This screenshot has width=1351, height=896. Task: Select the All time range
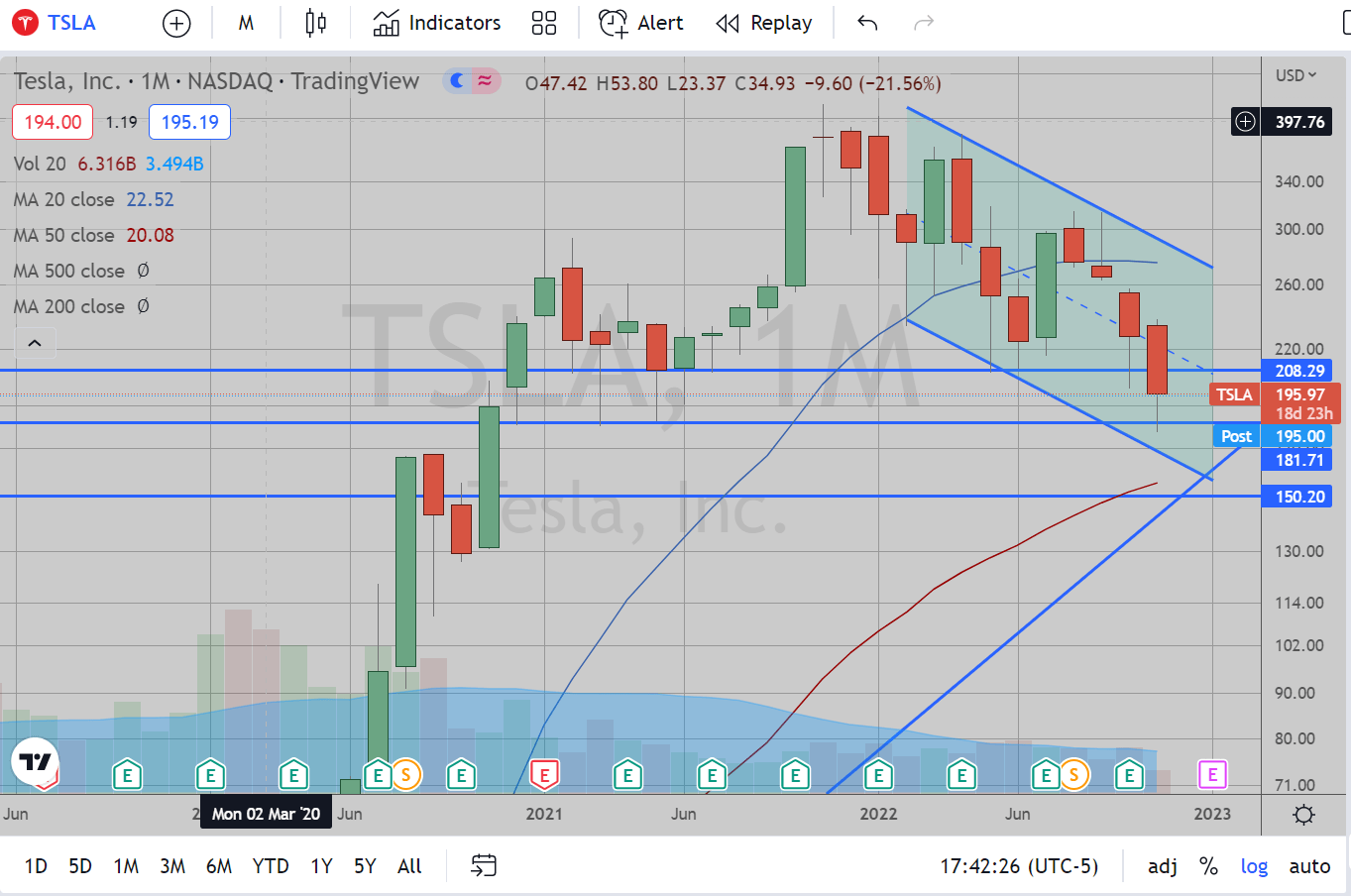pos(409,866)
